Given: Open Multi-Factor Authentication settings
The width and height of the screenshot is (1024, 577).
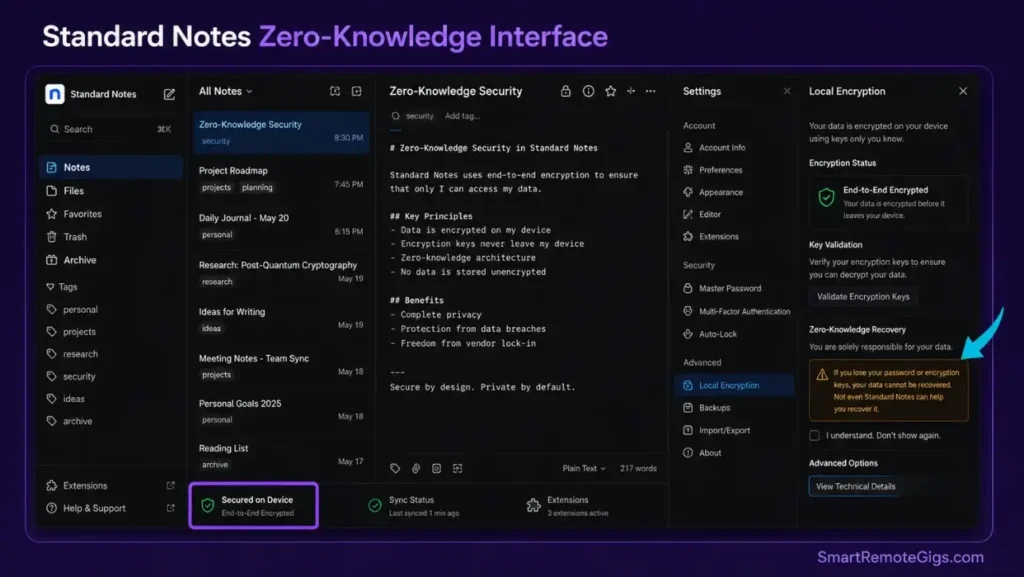Looking at the screenshot, I should point(737,311).
